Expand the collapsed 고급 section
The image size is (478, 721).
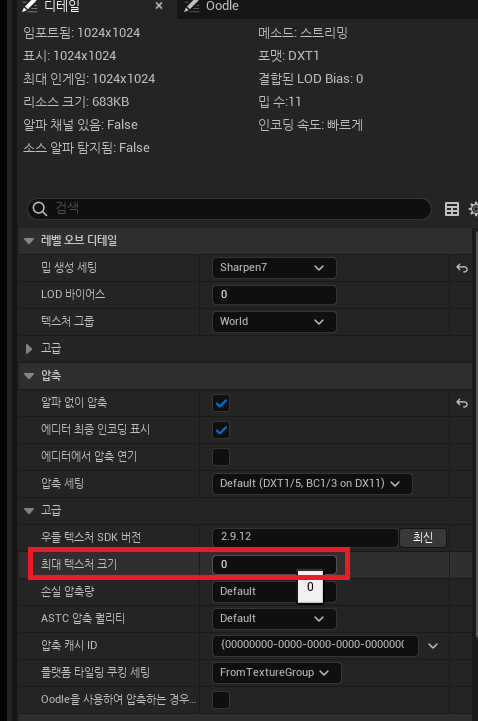29,349
